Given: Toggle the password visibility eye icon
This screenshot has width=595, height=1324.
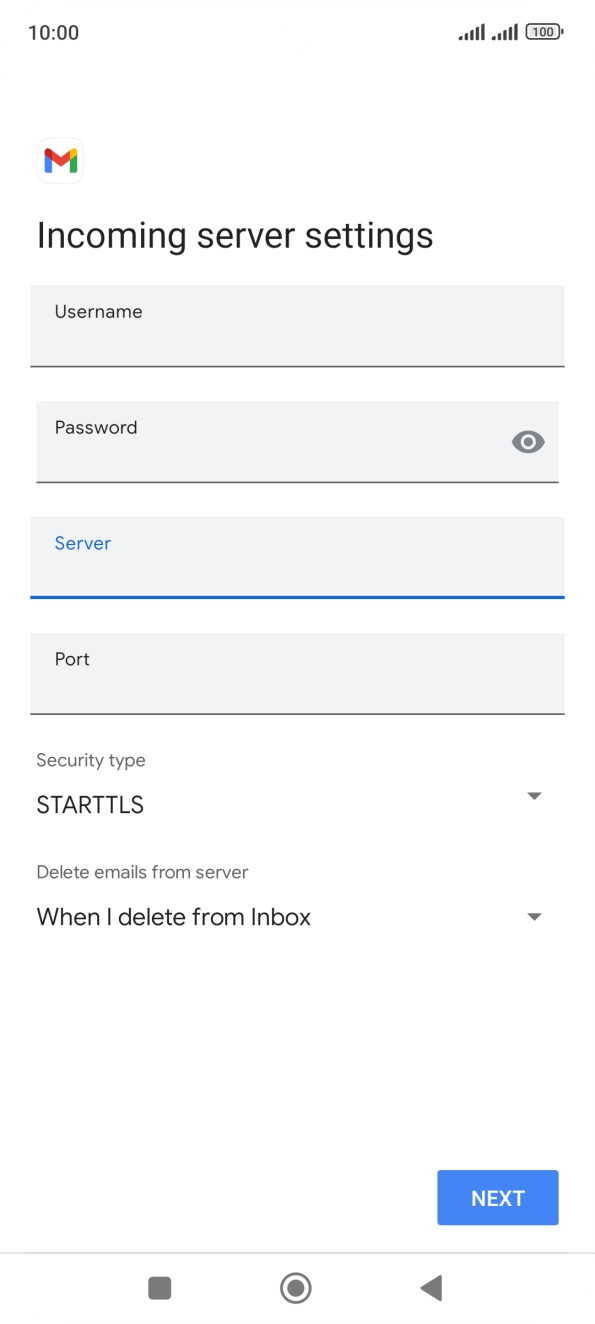Looking at the screenshot, I should pos(528,442).
